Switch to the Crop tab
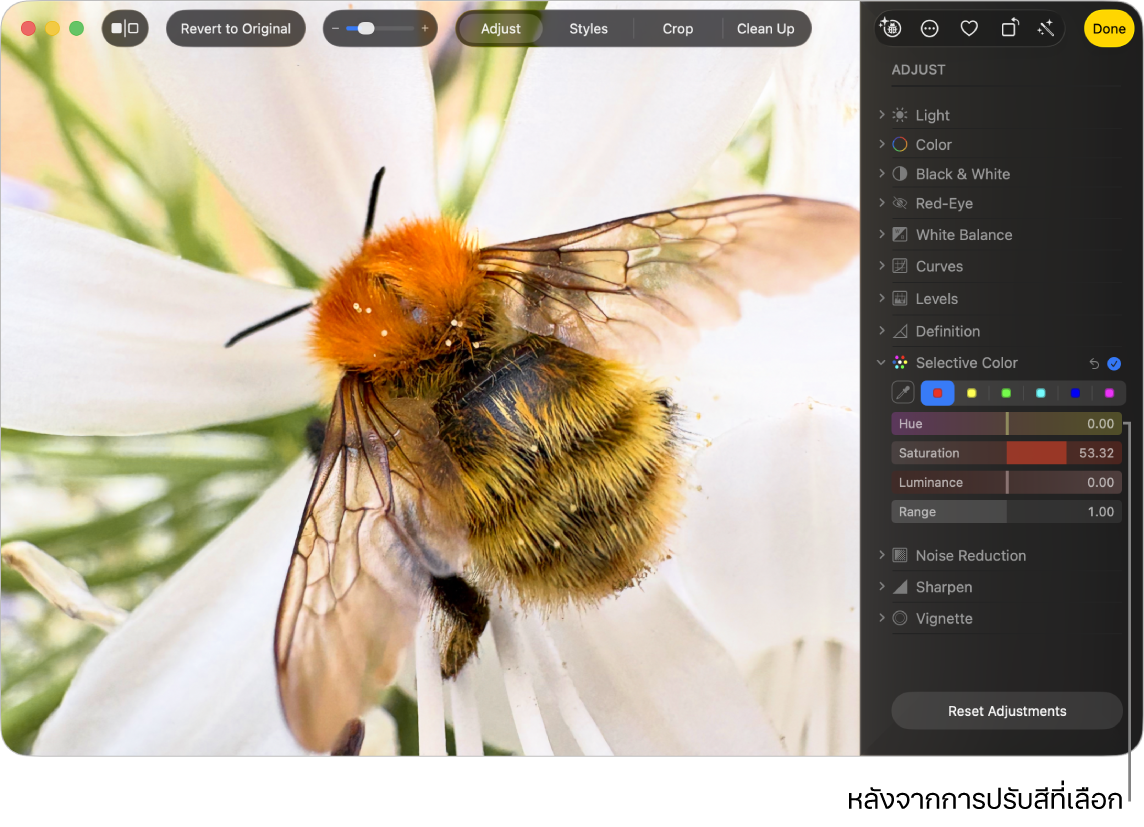Screen dimensions: 1144x827 pos(677,28)
